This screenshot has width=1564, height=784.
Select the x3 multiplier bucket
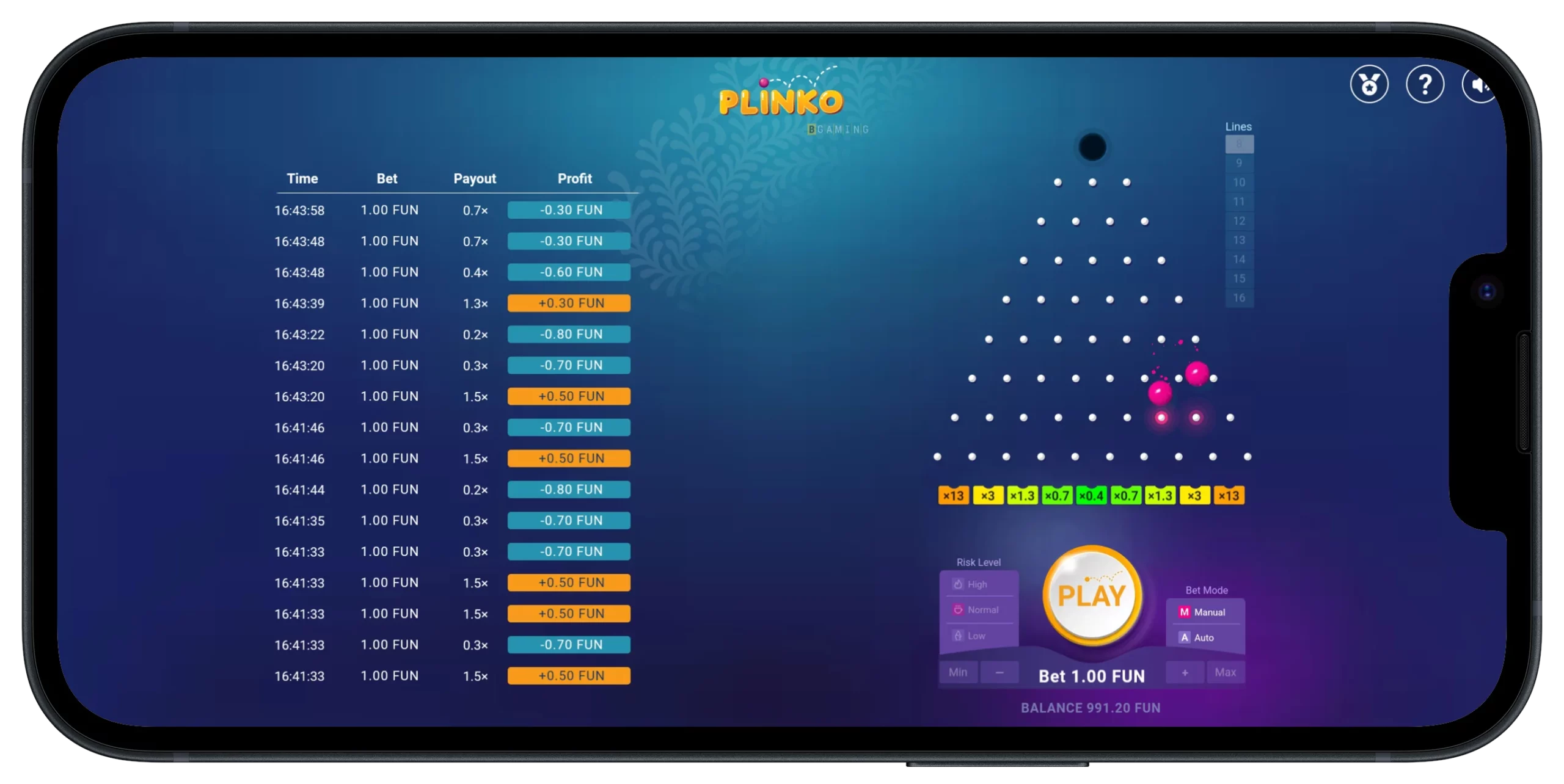point(987,495)
